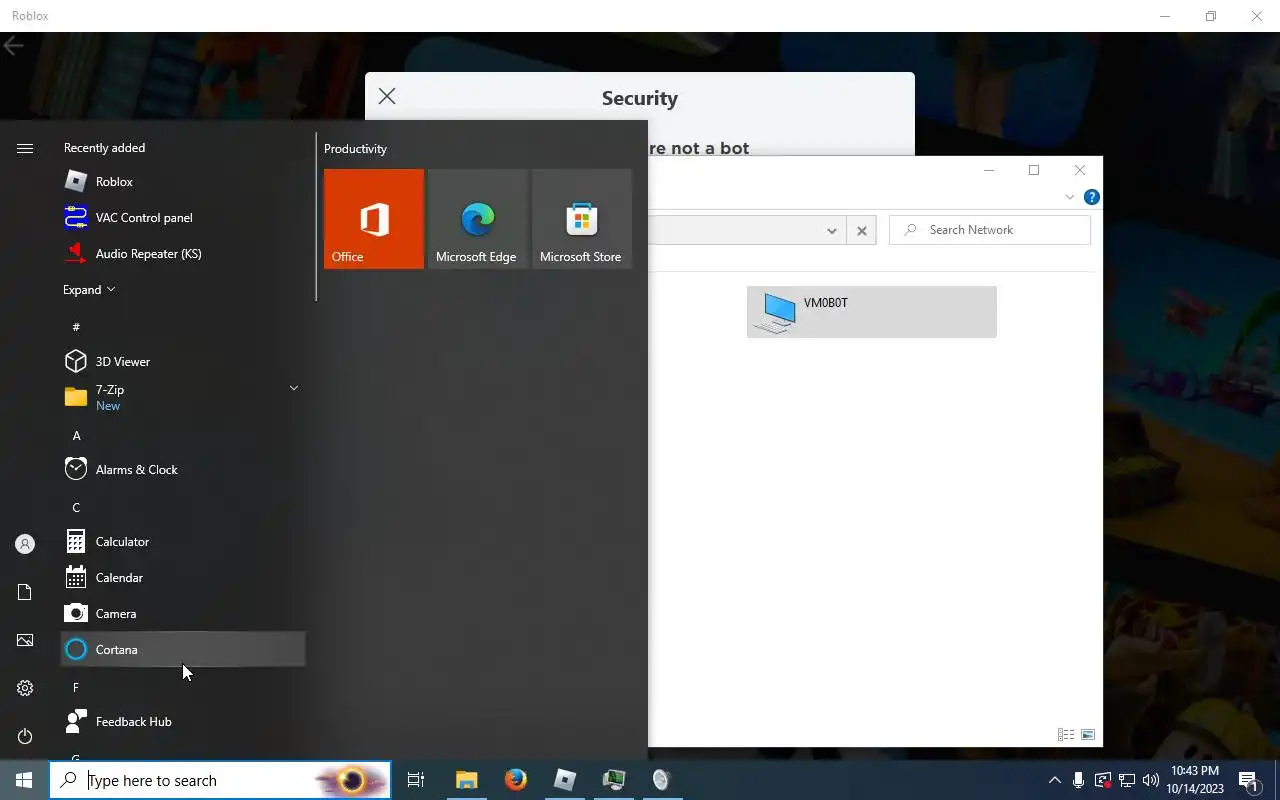Select the VM0B0T computer in Network window

pos(871,312)
